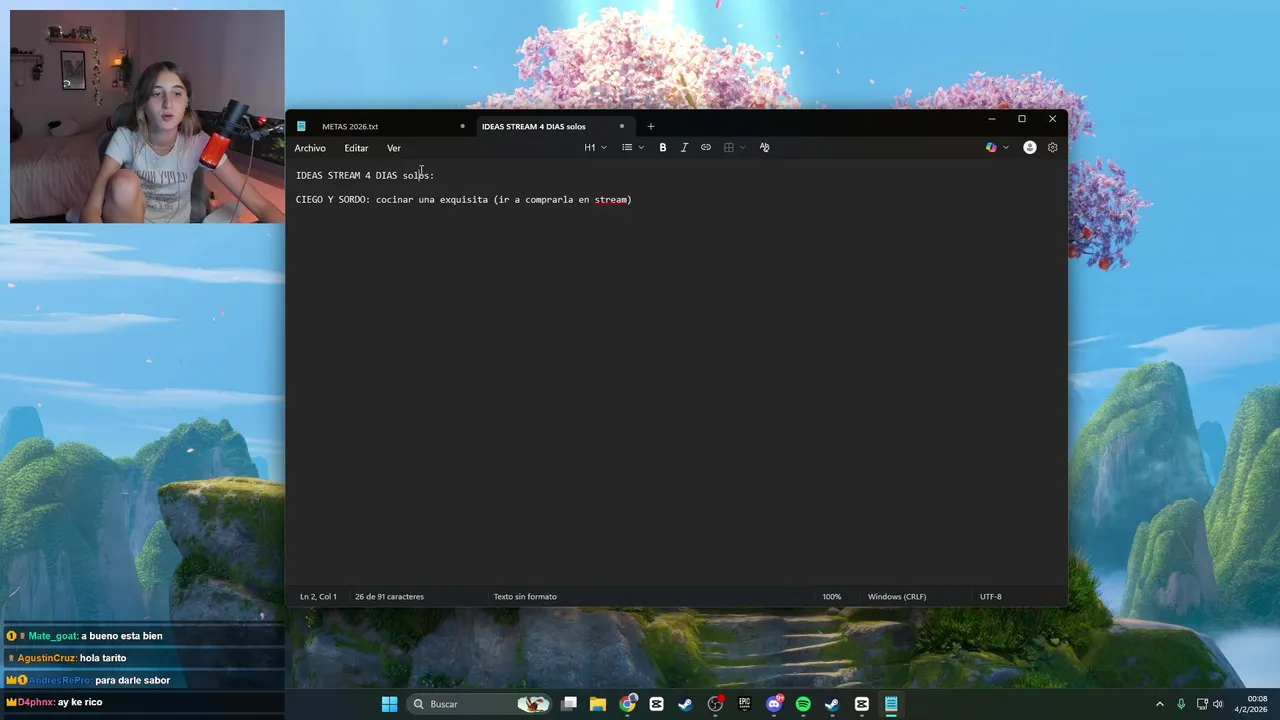Open the Archivo menu
Image resolution: width=1280 pixels, height=720 pixels.
310,148
